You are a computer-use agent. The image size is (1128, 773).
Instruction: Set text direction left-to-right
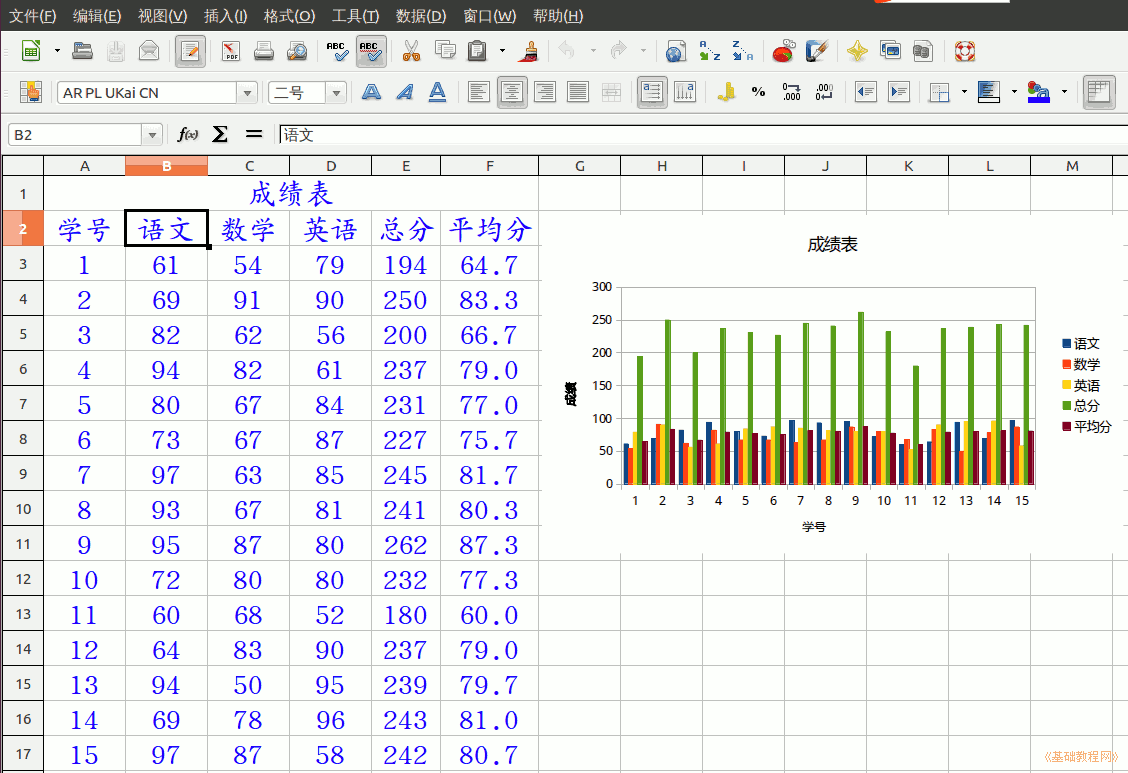coord(652,92)
